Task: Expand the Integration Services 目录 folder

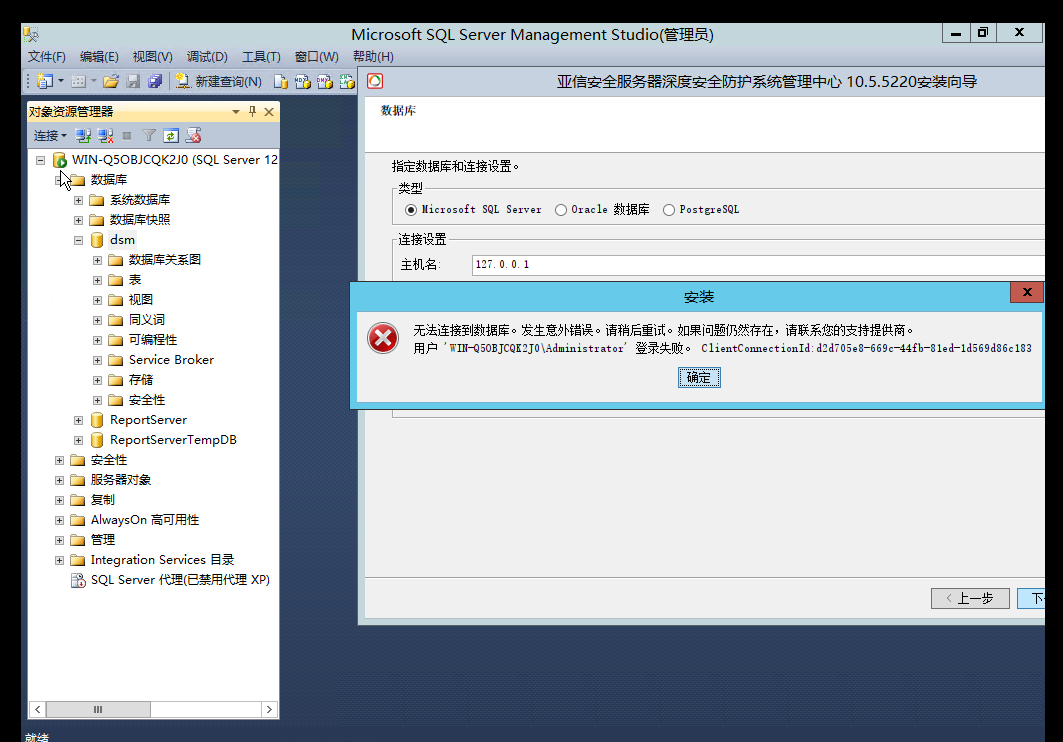Action: click(60, 560)
